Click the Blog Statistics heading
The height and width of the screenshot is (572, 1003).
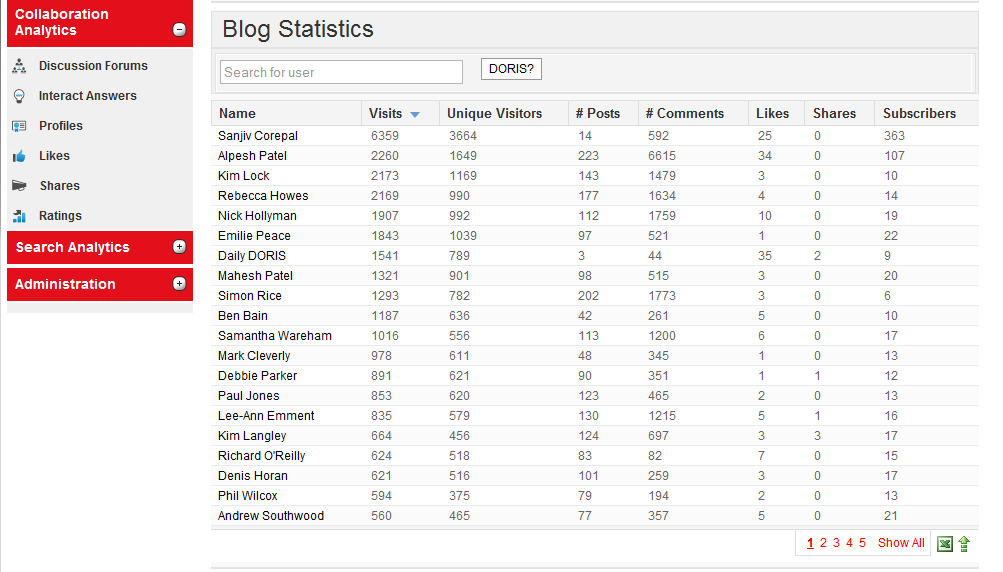coord(297,29)
